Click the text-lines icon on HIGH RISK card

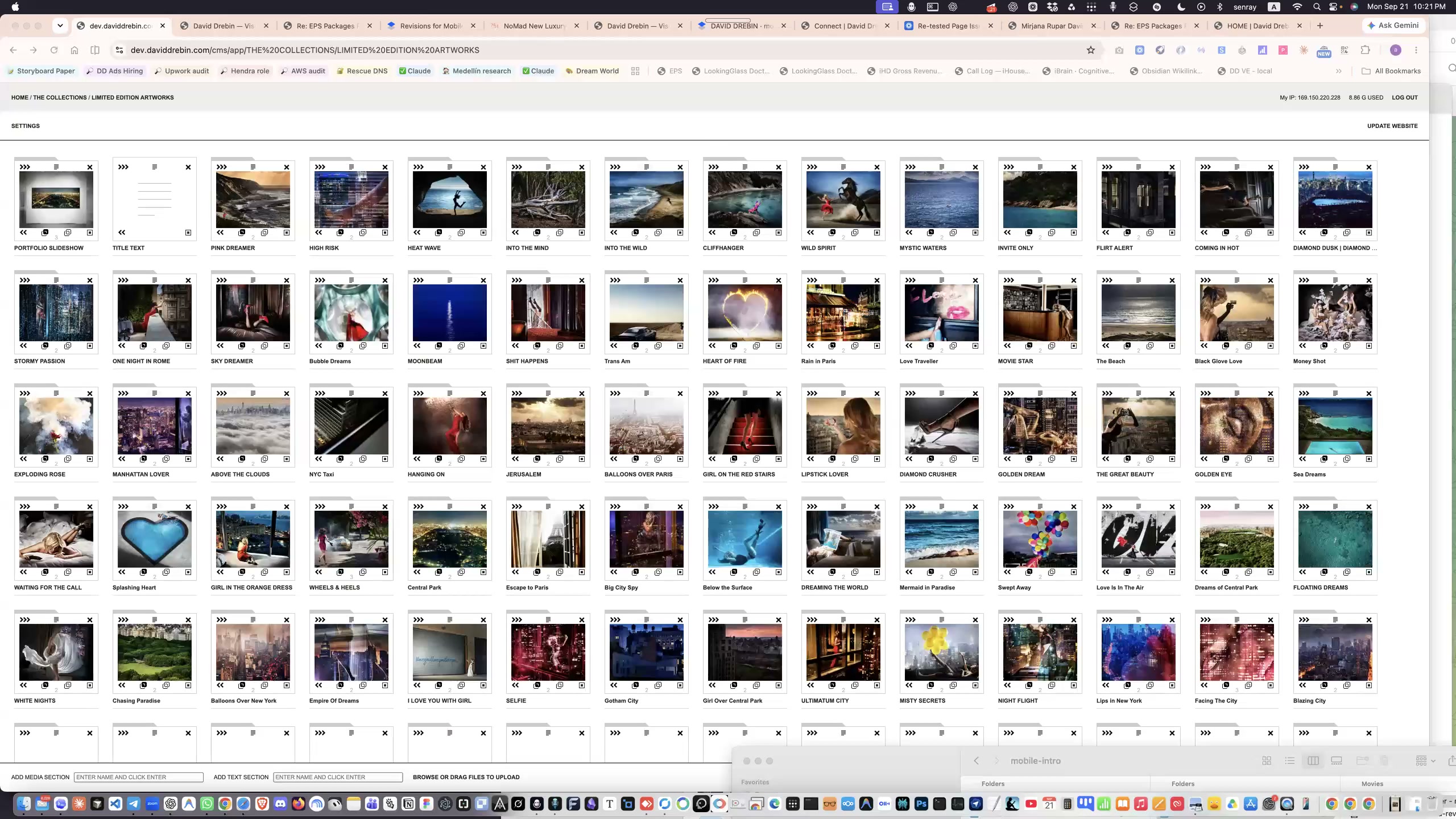tap(351, 167)
